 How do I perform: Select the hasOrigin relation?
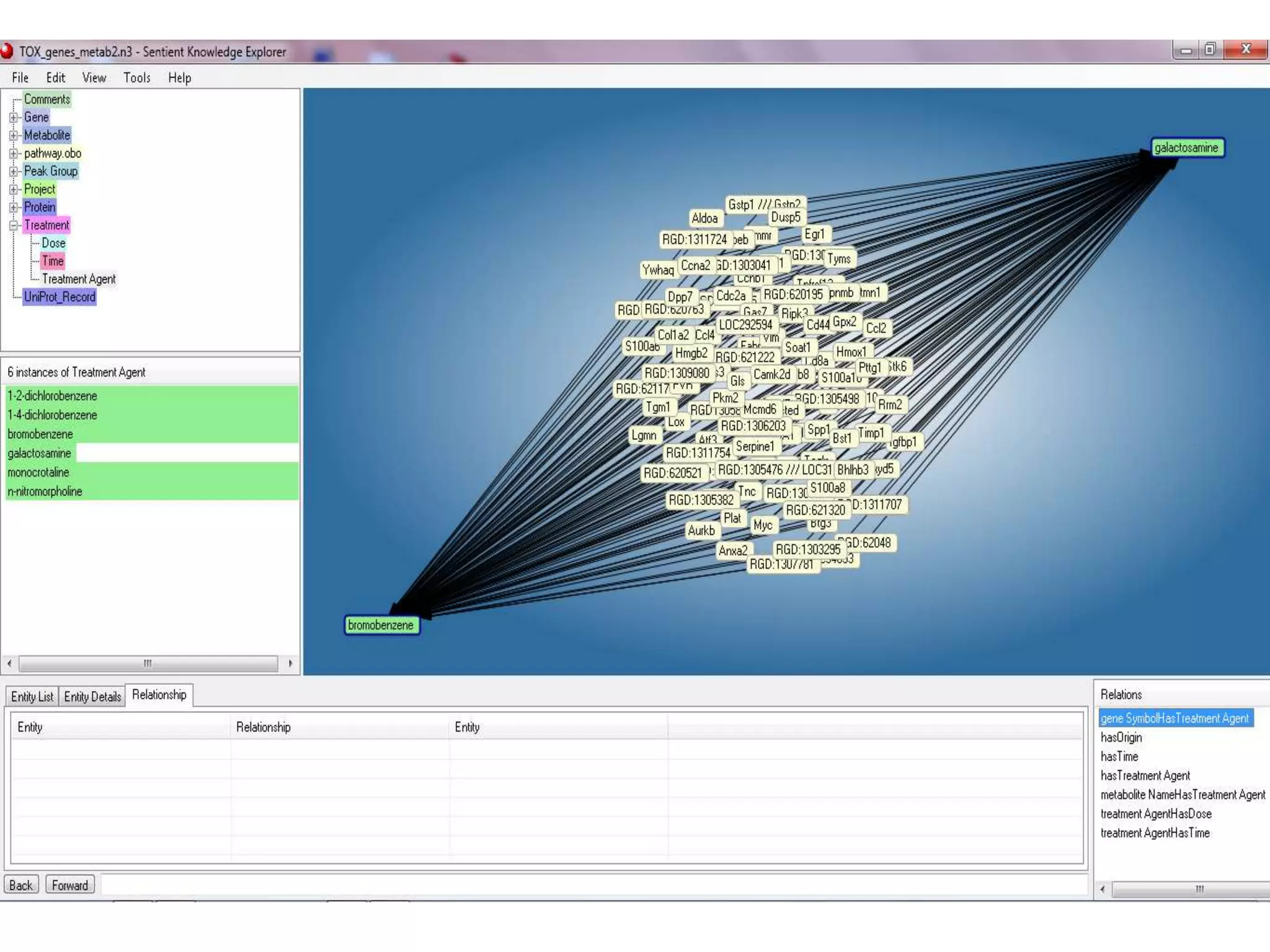click(1121, 738)
